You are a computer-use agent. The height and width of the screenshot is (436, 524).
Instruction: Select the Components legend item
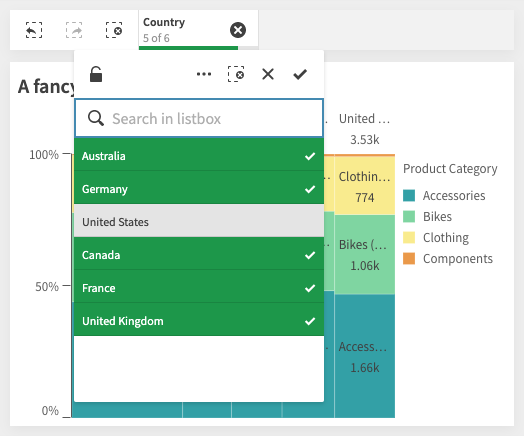click(448, 259)
